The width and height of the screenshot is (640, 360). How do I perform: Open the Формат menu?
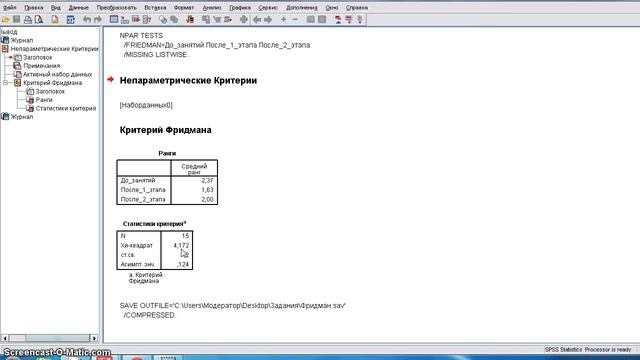click(184, 7)
